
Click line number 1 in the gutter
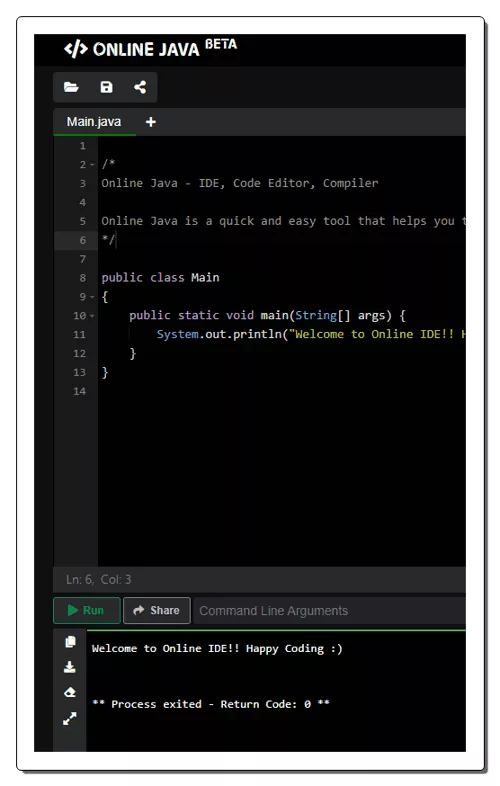click(82, 146)
